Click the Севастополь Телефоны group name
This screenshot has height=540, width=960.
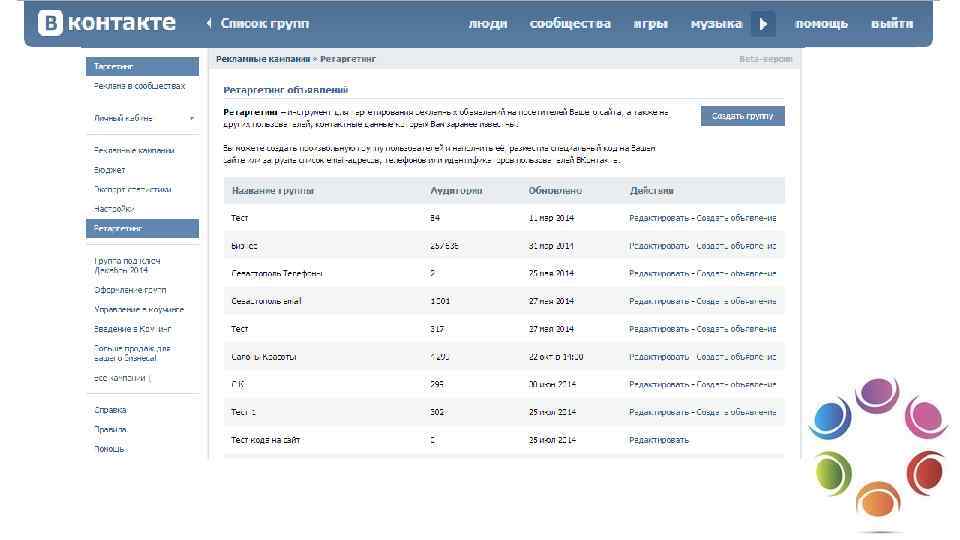(x=277, y=273)
